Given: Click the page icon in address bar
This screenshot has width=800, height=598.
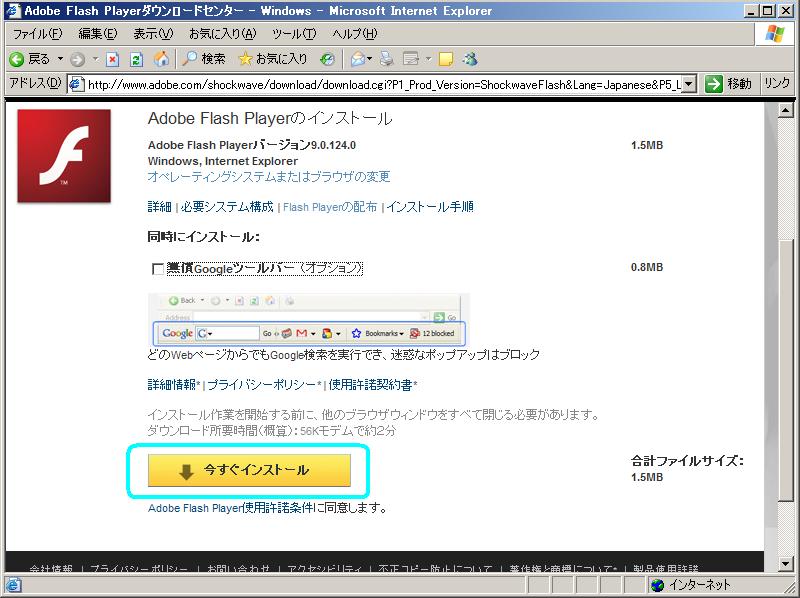Looking at the screenshot, I should click(x=76, y=84).
